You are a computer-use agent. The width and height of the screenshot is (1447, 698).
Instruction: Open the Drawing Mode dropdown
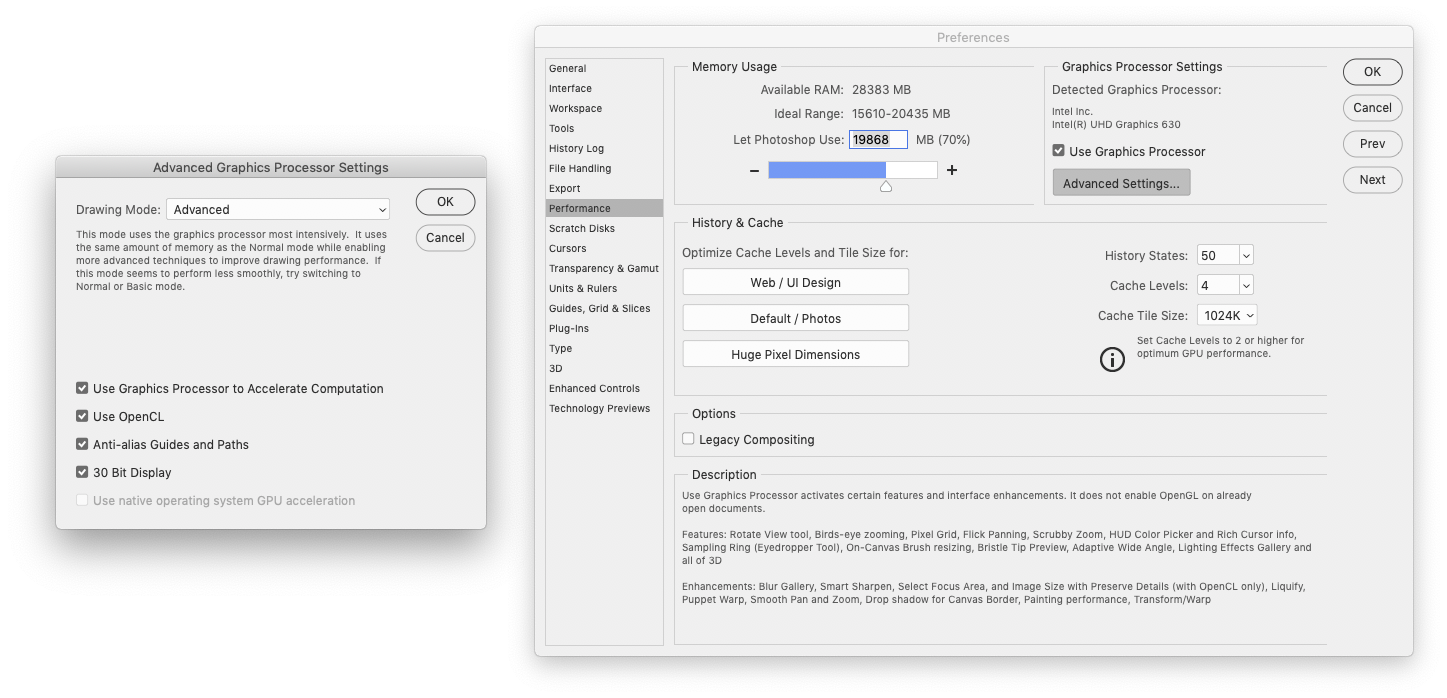click(278, 210)
